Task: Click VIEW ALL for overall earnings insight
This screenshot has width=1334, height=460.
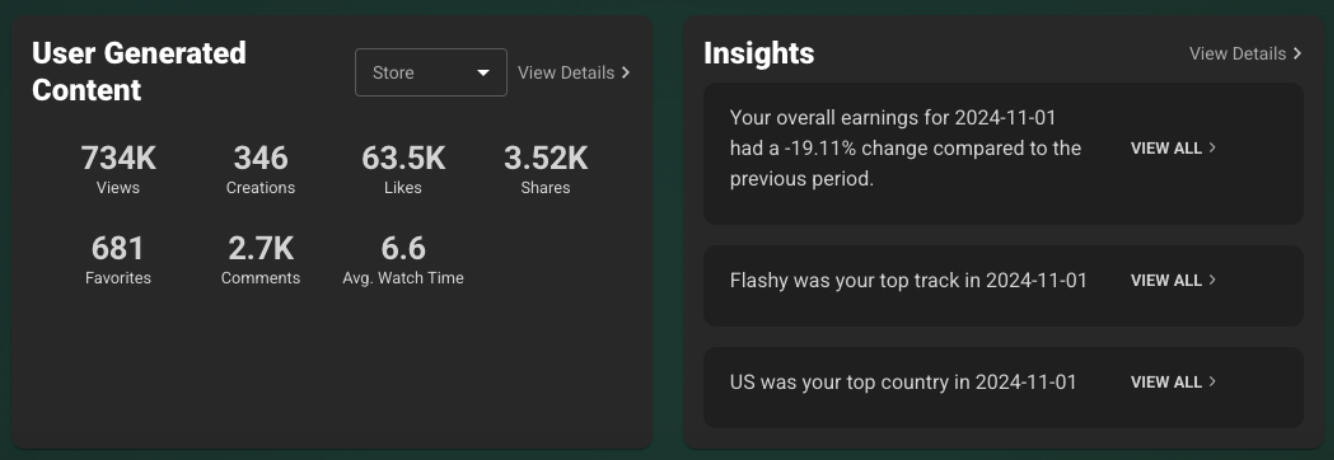Action: (x=1166, y=148)
